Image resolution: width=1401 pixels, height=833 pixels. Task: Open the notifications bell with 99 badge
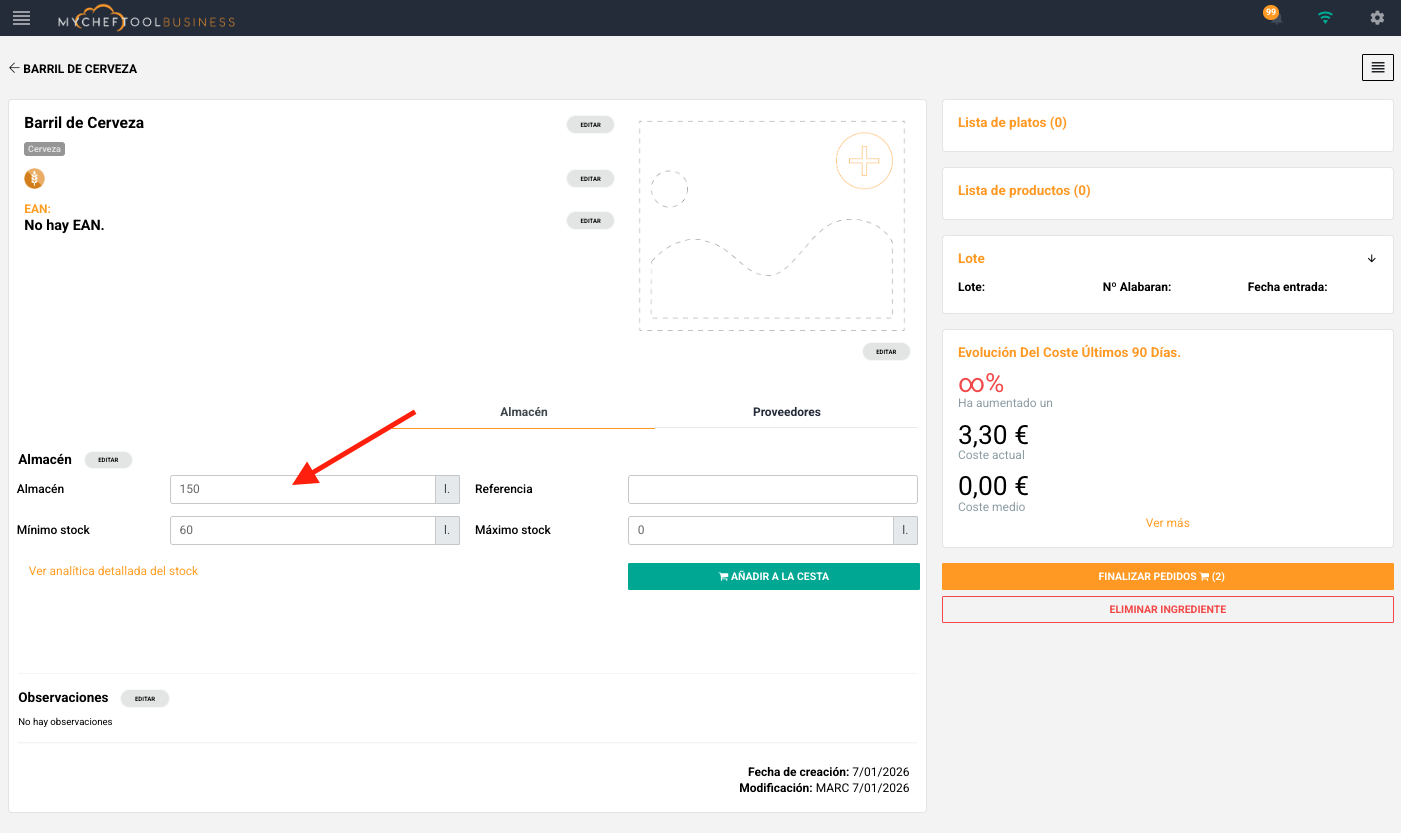(1273, 18)
